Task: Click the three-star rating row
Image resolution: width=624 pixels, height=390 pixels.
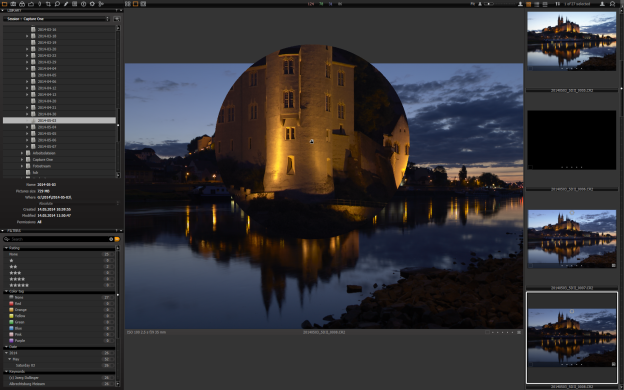Action: tap(59, 273)
